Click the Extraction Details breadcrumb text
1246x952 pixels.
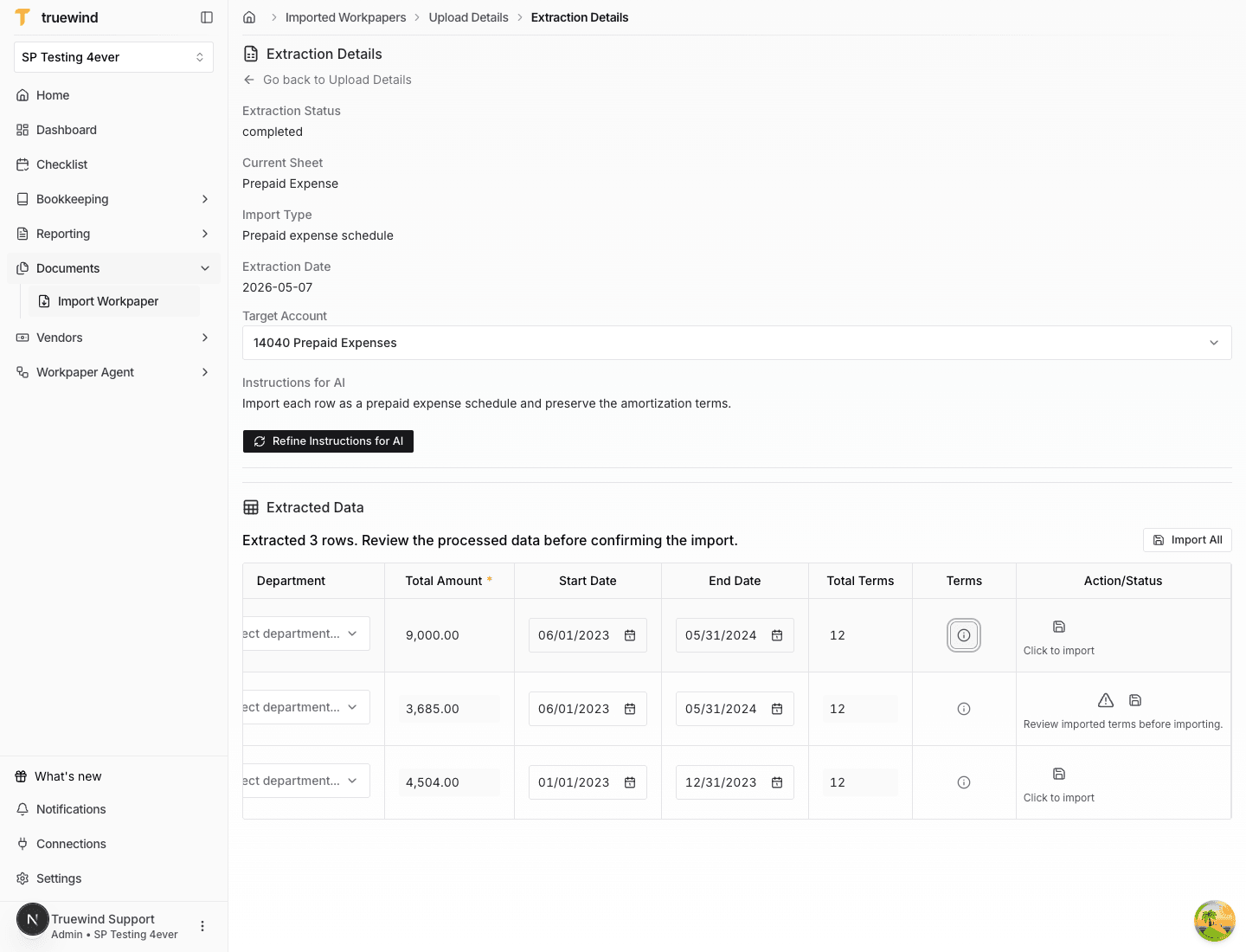(580, 17)
